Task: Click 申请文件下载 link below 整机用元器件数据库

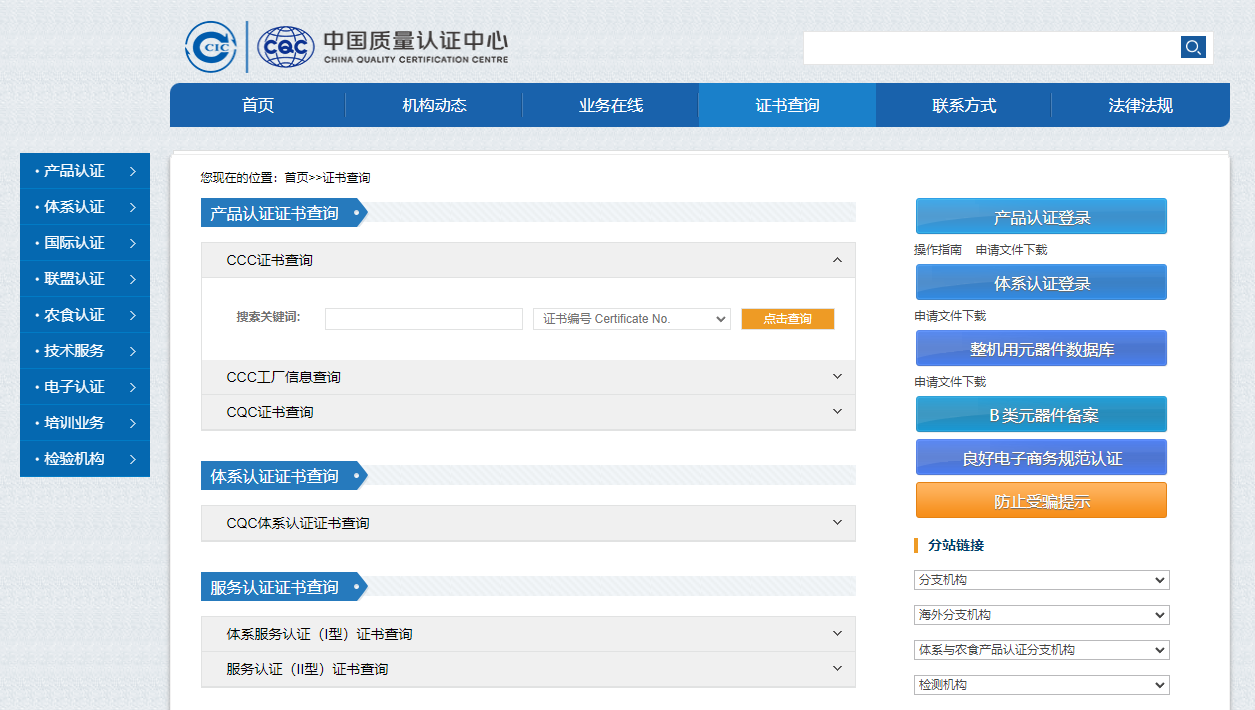Action: [x=950, y=382]
